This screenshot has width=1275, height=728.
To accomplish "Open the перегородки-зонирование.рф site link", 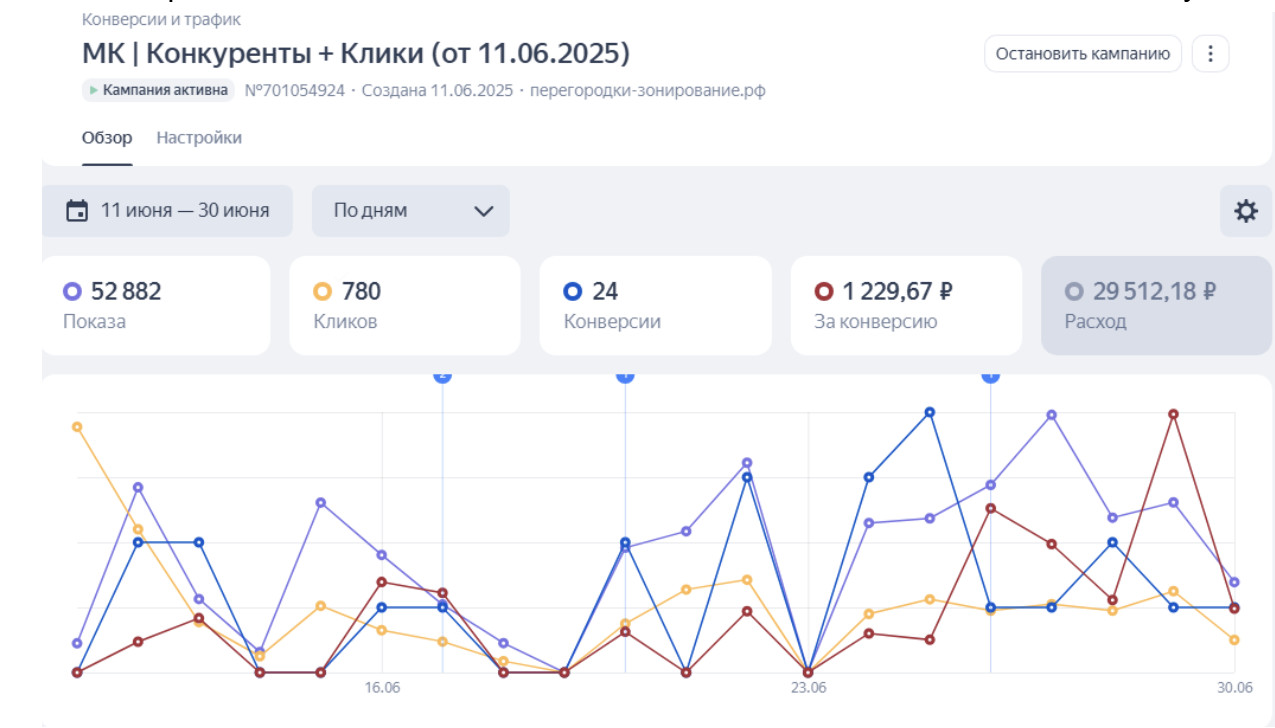I will click(647, 90).
